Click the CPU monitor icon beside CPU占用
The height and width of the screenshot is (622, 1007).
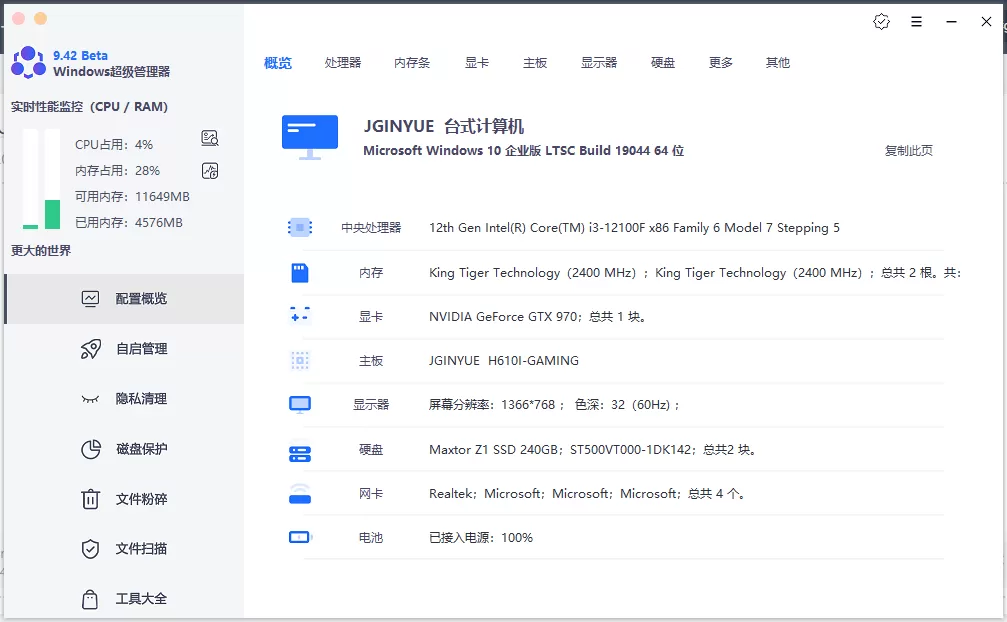point(210,138)
